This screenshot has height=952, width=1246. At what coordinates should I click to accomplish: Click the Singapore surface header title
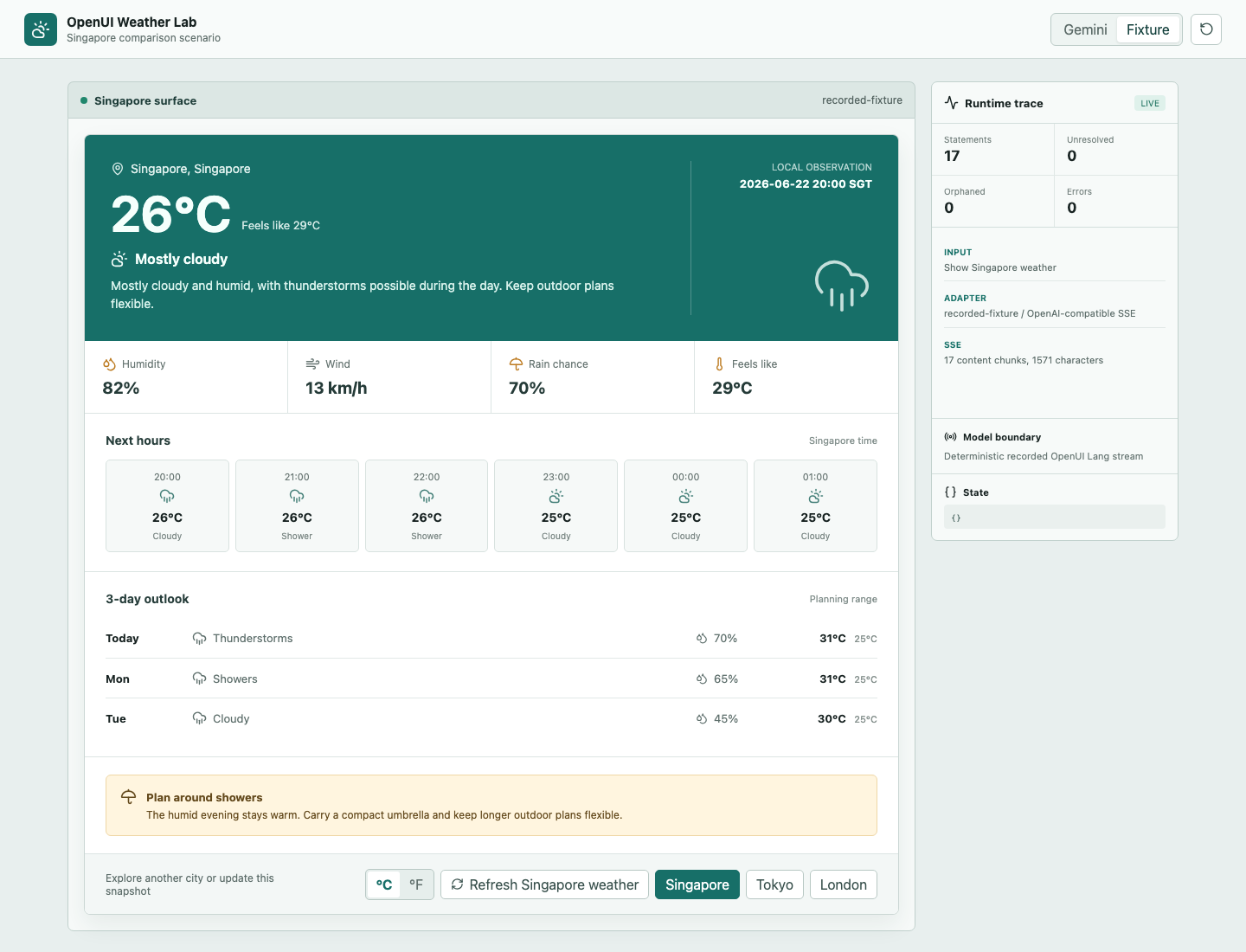tap(145, 100)
